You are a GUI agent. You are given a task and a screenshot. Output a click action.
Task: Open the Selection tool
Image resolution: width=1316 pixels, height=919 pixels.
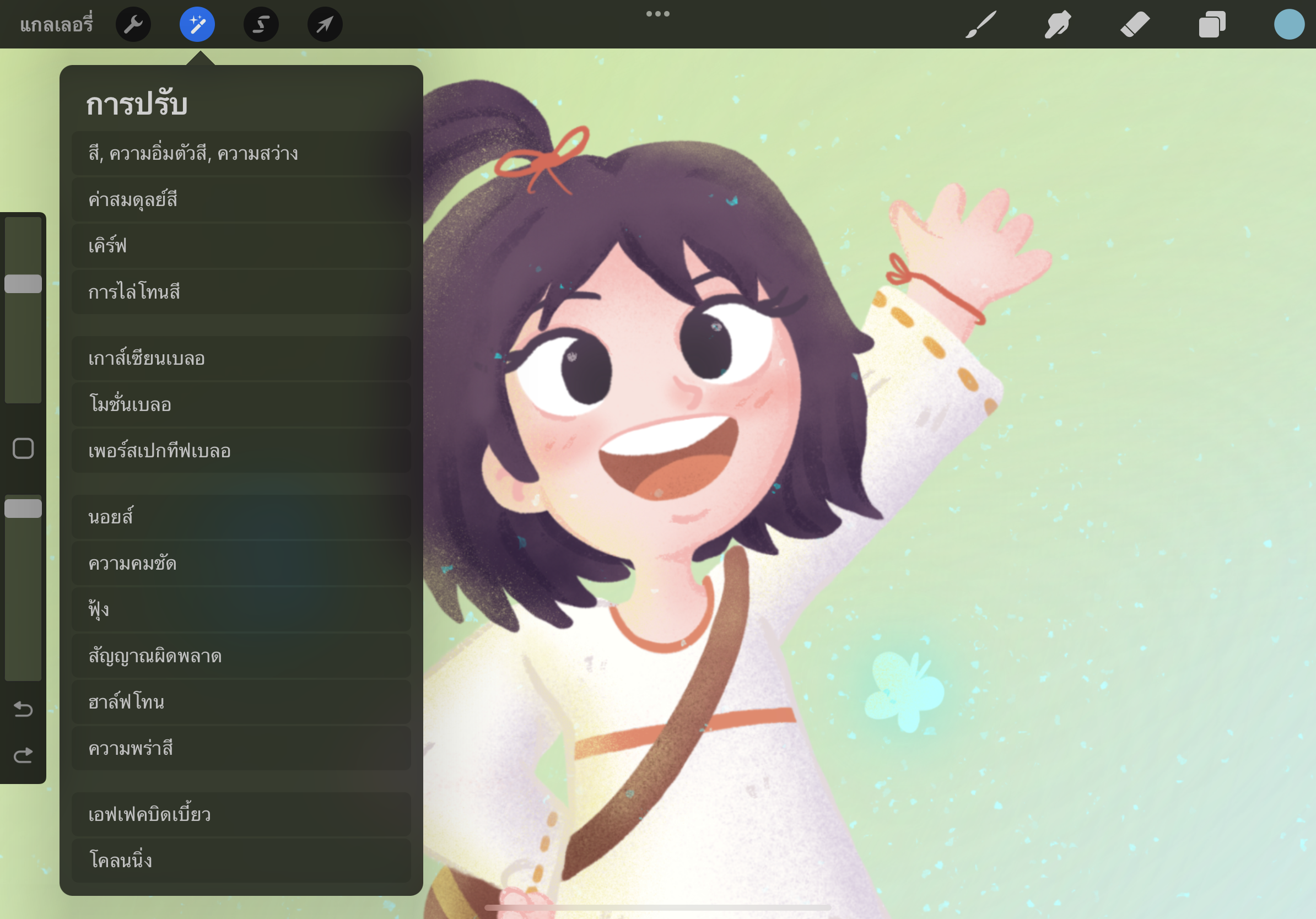click(x=261, y=25)
